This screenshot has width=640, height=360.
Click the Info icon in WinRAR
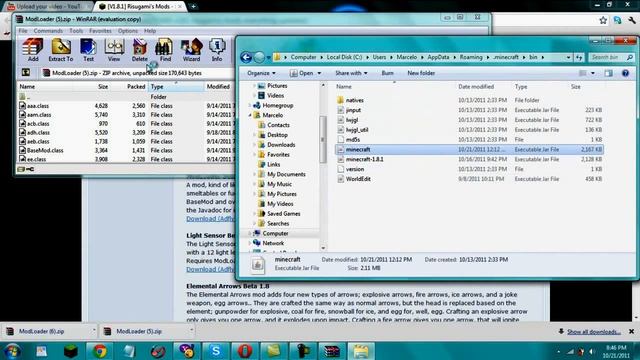coord(217,50)
